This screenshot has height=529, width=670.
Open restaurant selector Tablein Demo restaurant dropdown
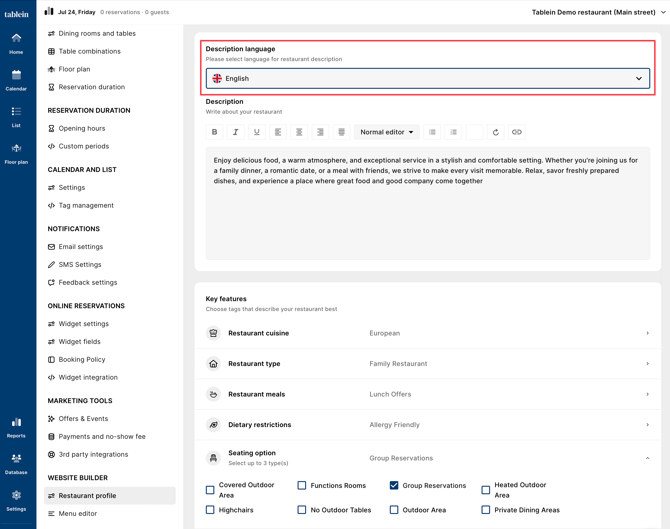[x=598, y=12]
